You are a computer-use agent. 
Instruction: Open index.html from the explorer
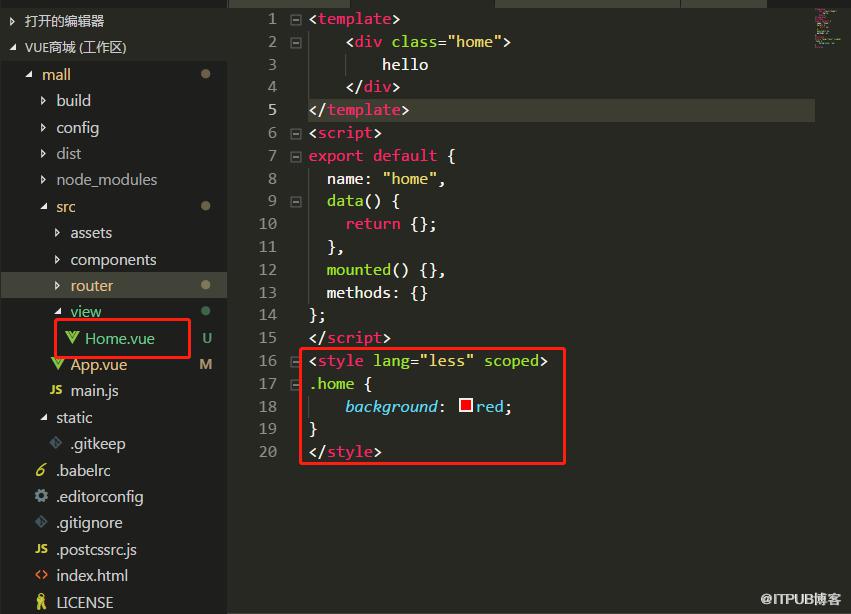(92, 575)
